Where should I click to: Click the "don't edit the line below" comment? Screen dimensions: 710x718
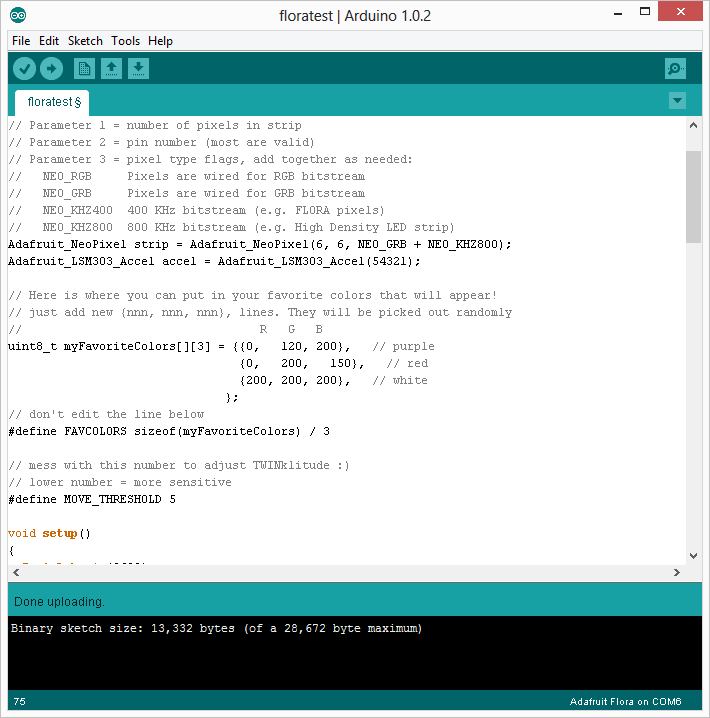click(106, 414)
